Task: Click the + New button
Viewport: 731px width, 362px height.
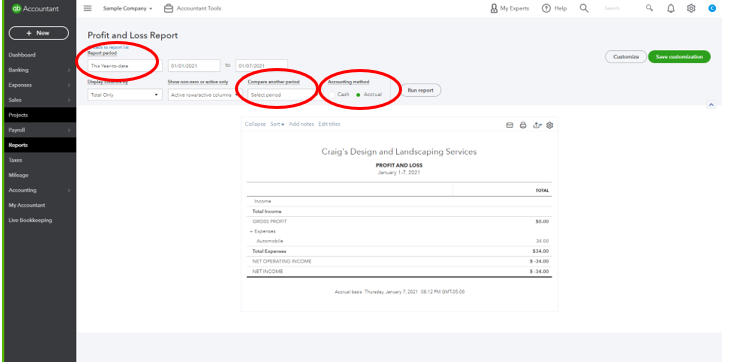Action: pyautogui.click(x=39, y=33)
